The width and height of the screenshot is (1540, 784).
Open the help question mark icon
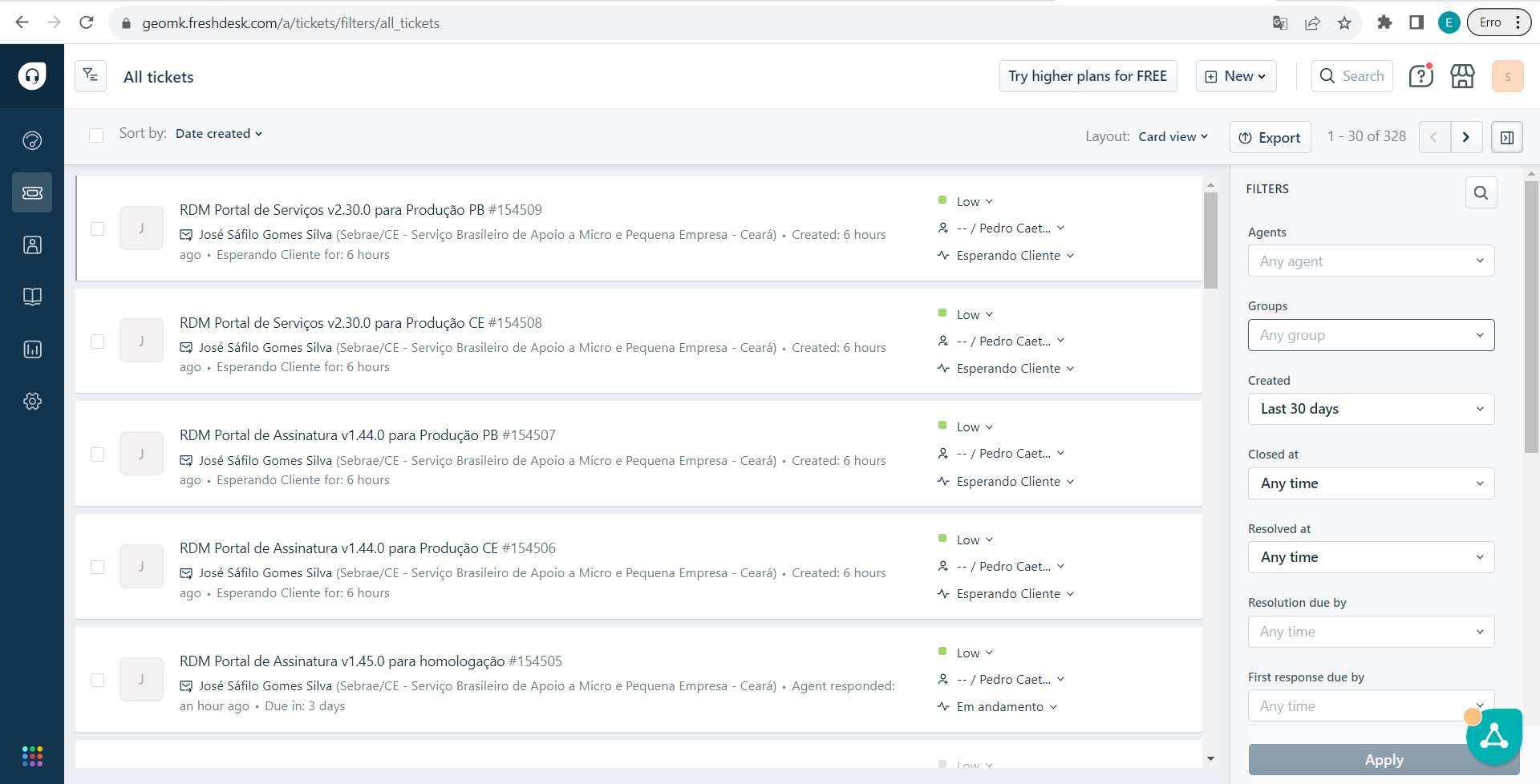click(1420, 76)
